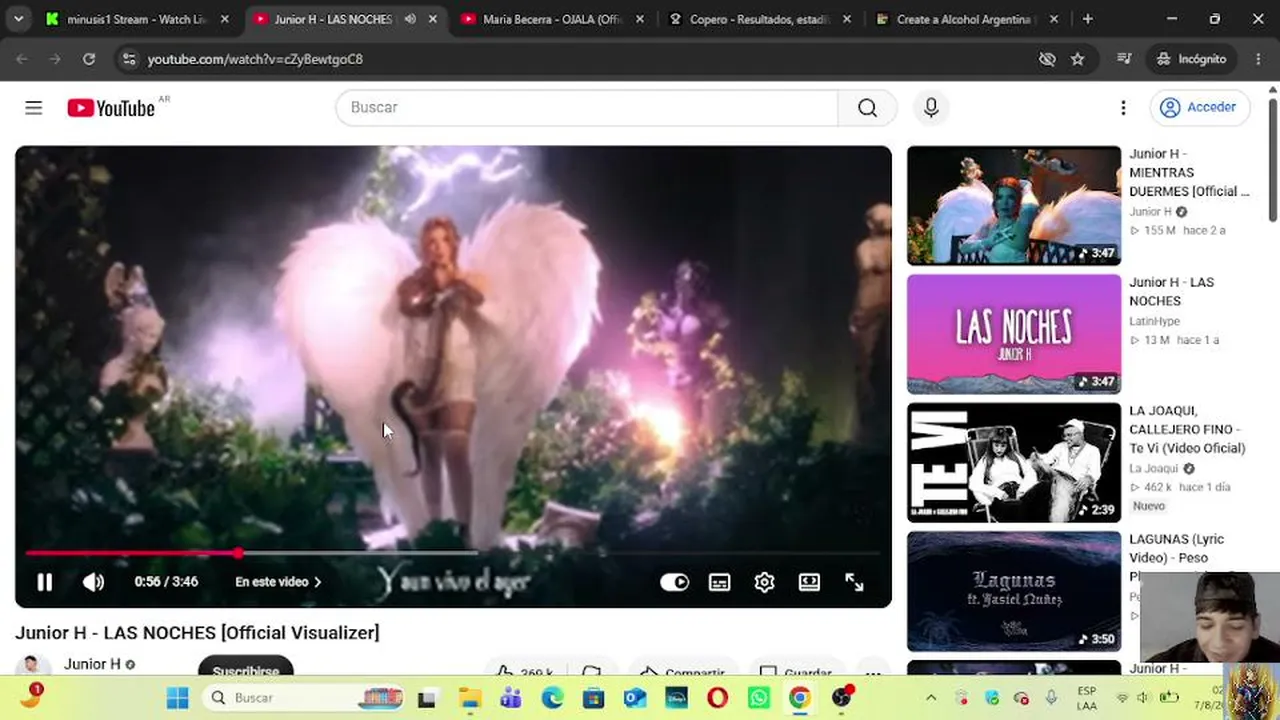
Task: Open Microsoft Store from the taskbar
Action: pyautogui.click(x=594, y=698)
